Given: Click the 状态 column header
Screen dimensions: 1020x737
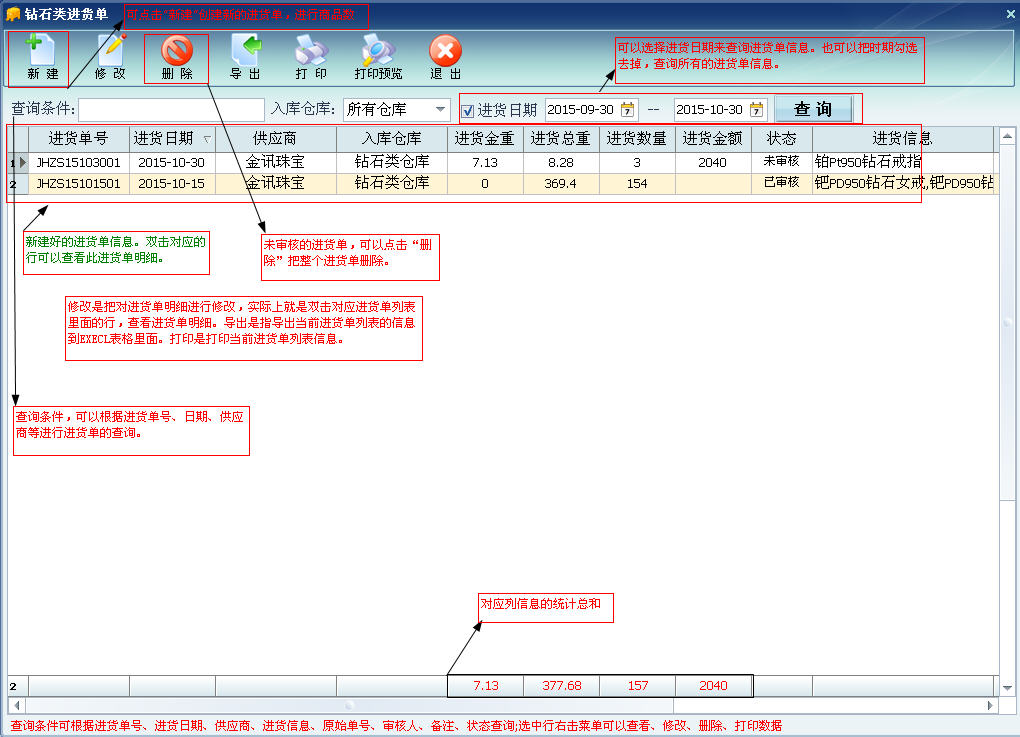Looking at the screenshot, I should click(782, 139).
